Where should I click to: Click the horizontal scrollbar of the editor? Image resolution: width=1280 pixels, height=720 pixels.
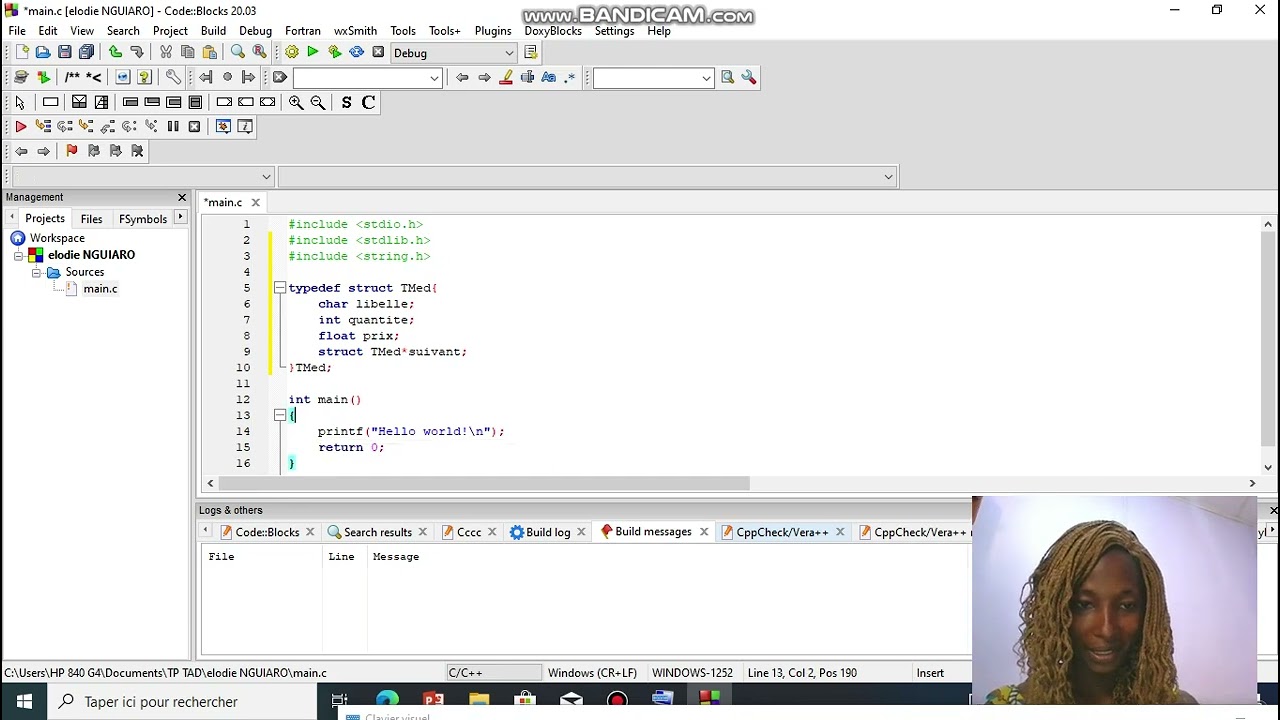click(480, 484)
